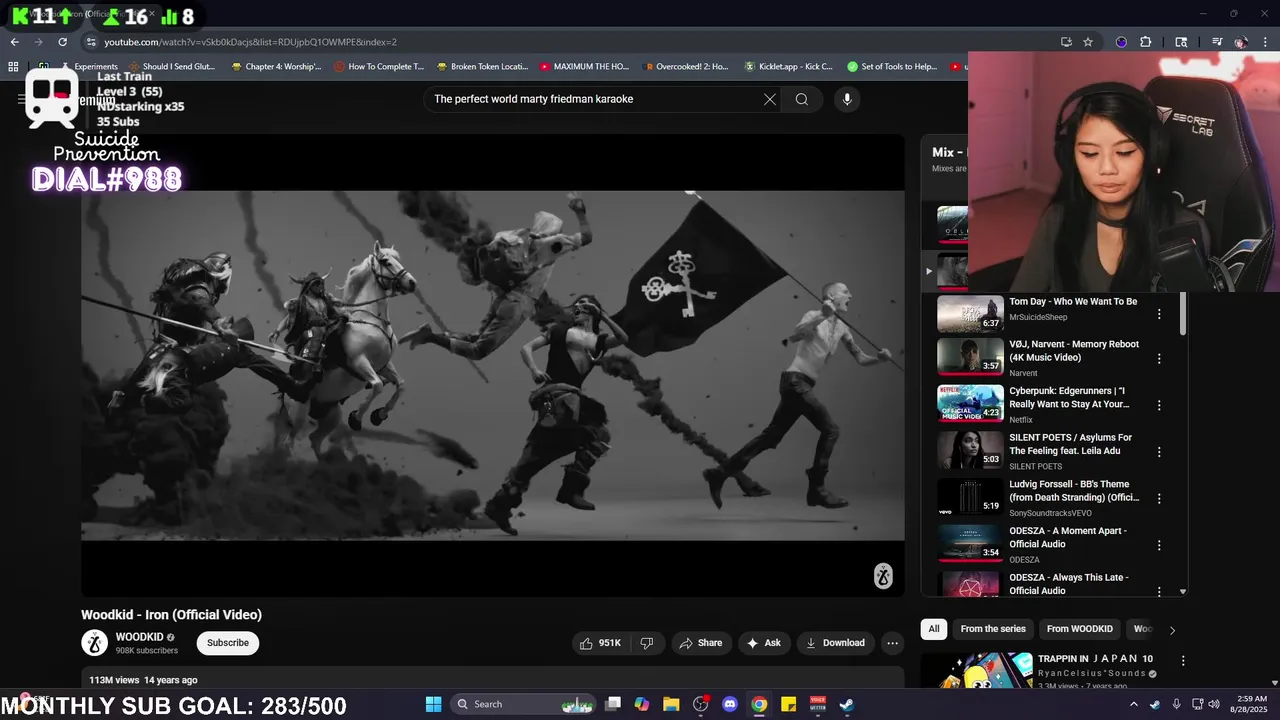Open the more actions ellipsis under the video
This screenshot has height=720, width=1280.
click(x=893, y=643)
